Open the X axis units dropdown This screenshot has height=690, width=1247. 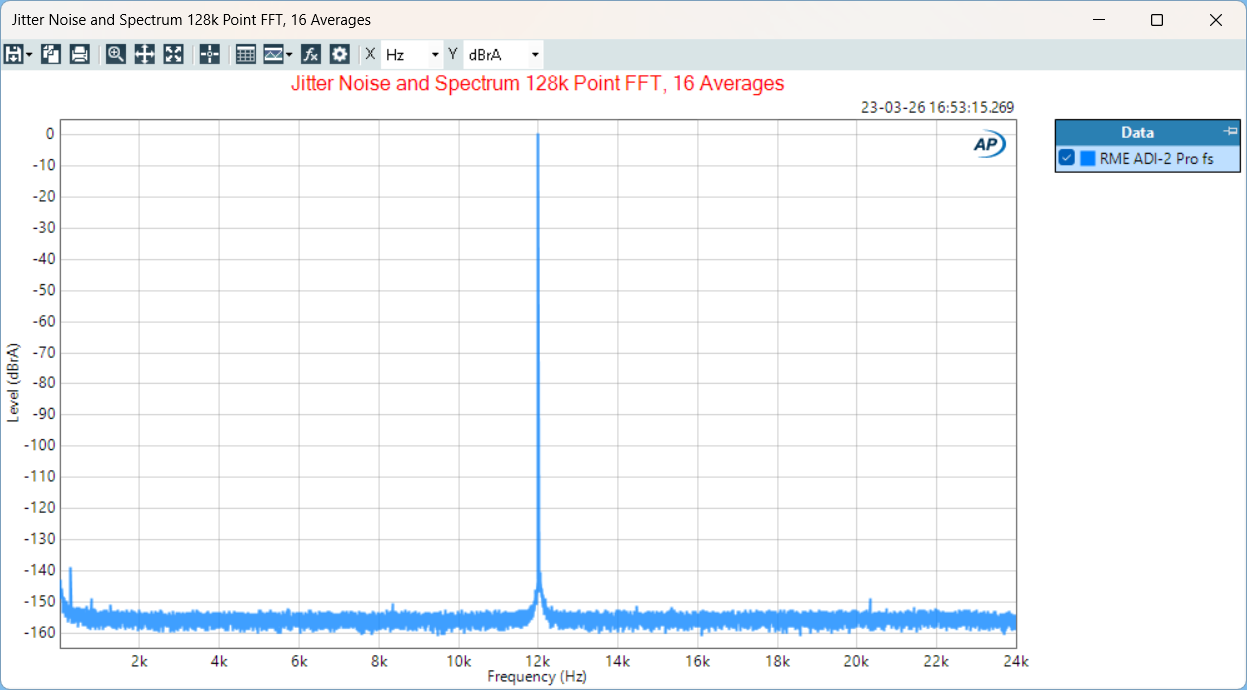[435, 54]
